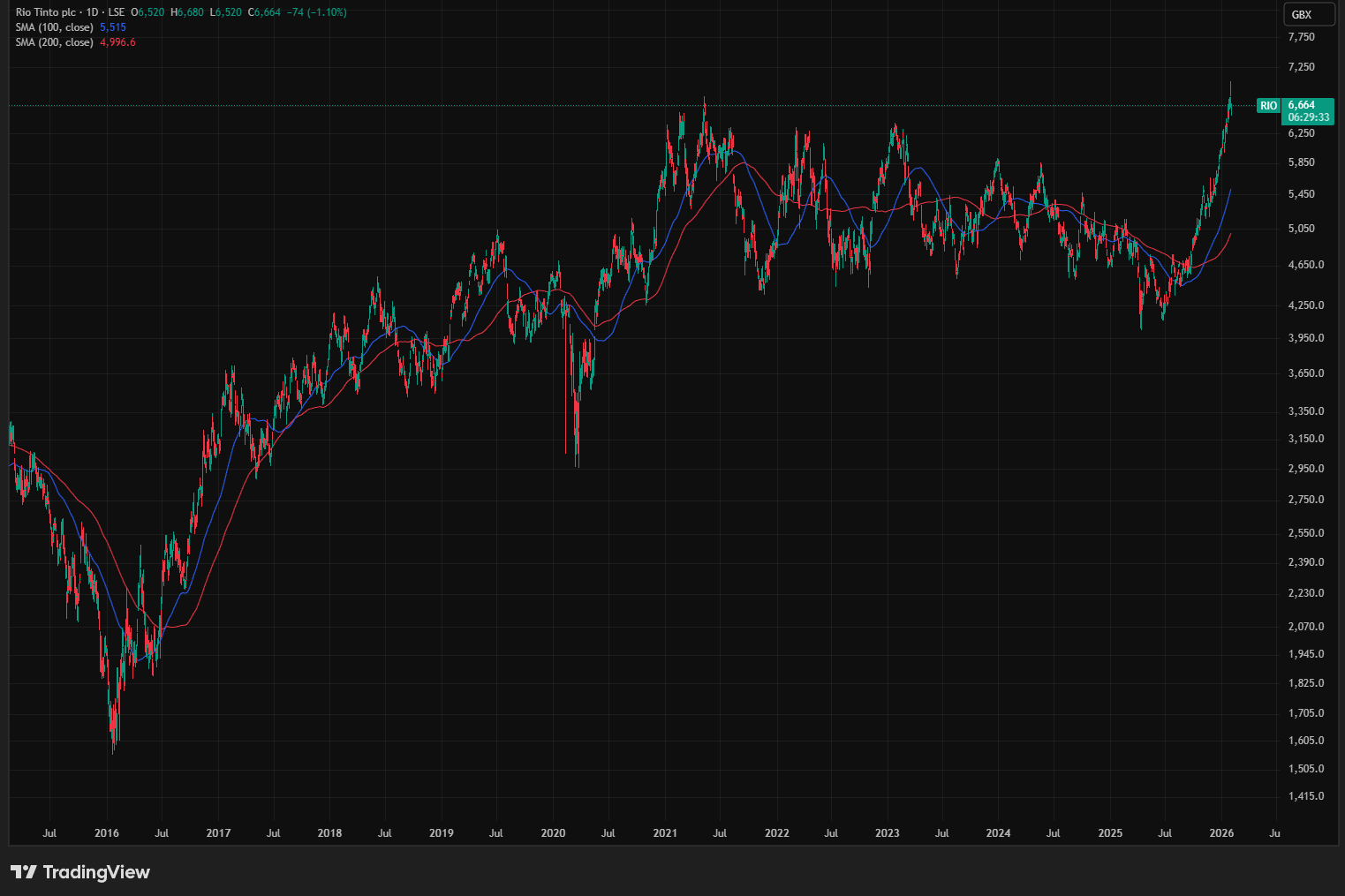Click the 2016 label on time axis
The width and height of the screenshot is (1345, 896).
tap(107, 833)
